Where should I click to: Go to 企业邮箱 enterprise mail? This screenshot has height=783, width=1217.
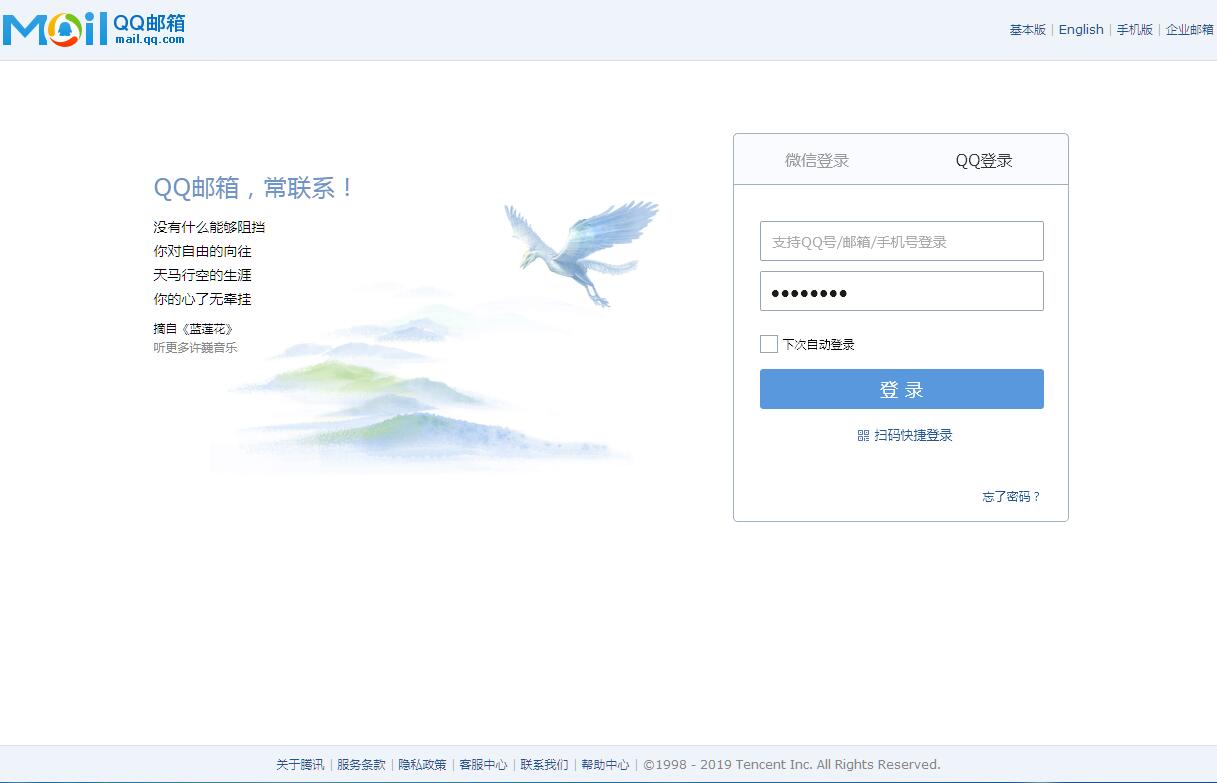click(1189, 30)
